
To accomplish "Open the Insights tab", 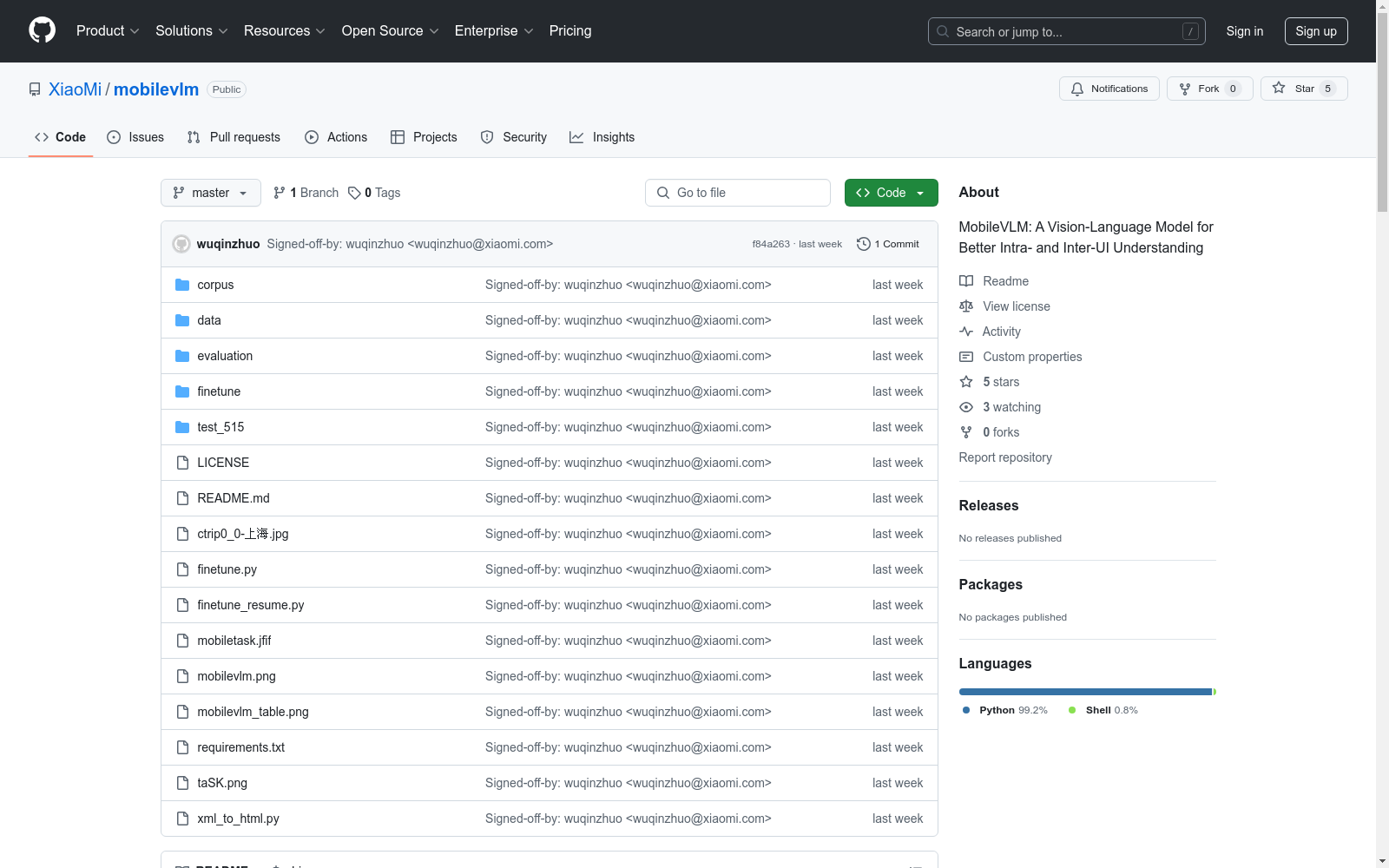I will 602,137.
